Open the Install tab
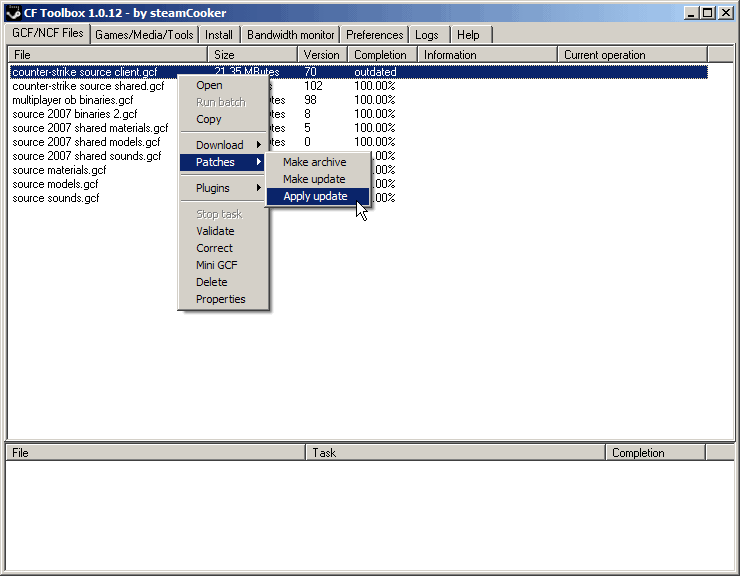The height and width of the screenshot is (576, 740). coord(219,35)
